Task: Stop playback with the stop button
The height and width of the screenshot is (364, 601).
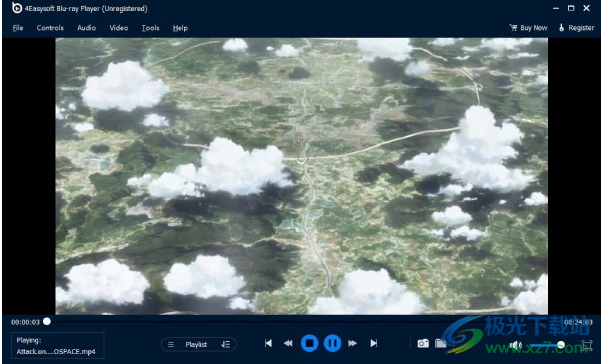Action: pos(310,343)
